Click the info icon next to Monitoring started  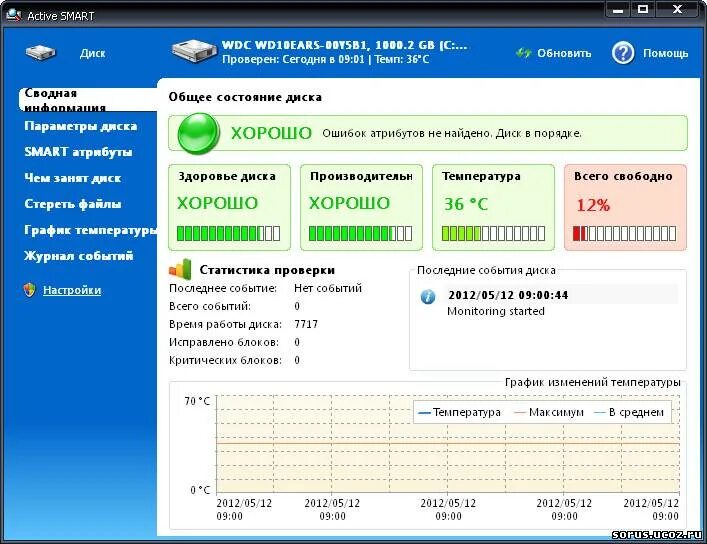point(428,296)
